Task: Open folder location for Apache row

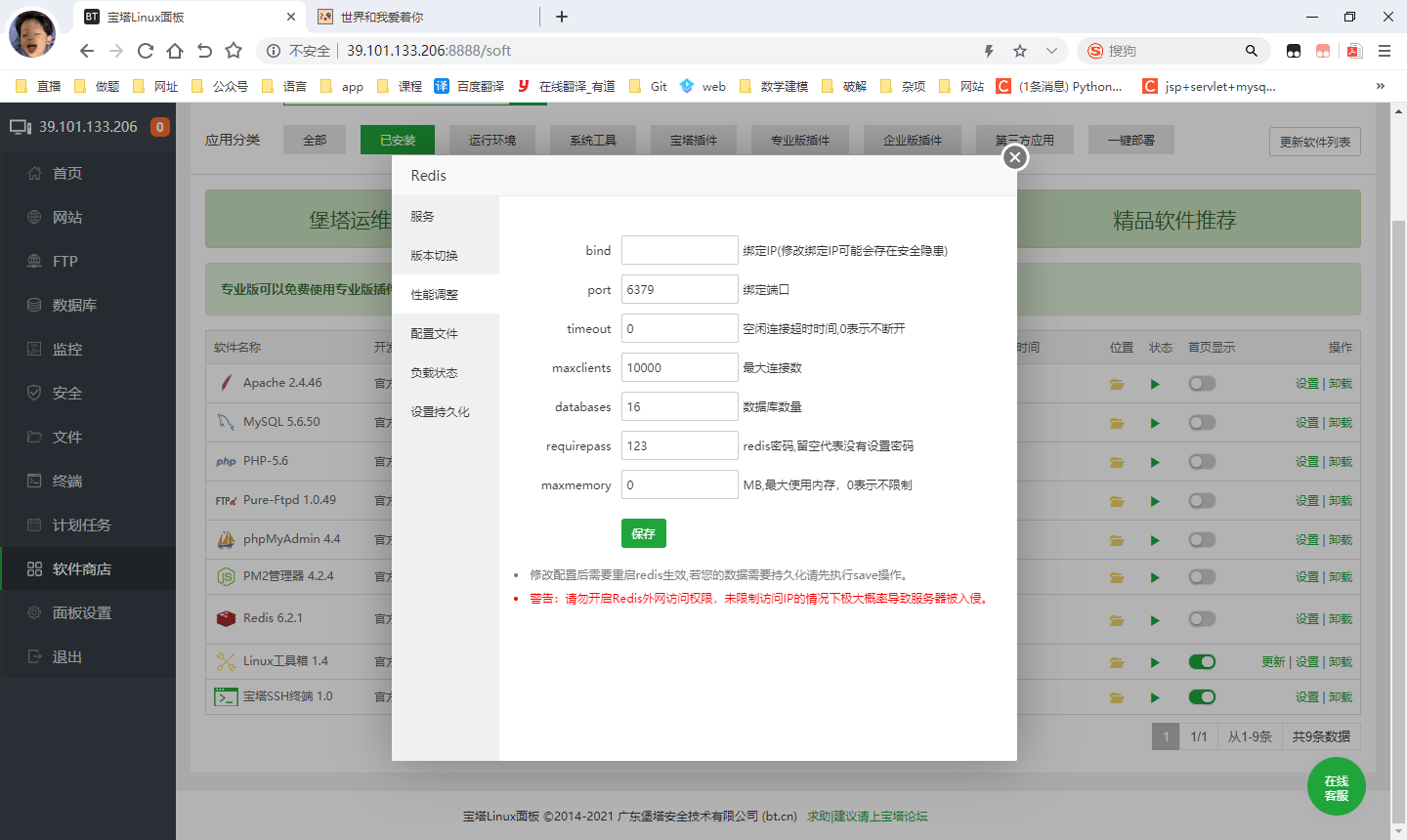Action: coord(1117,384)
